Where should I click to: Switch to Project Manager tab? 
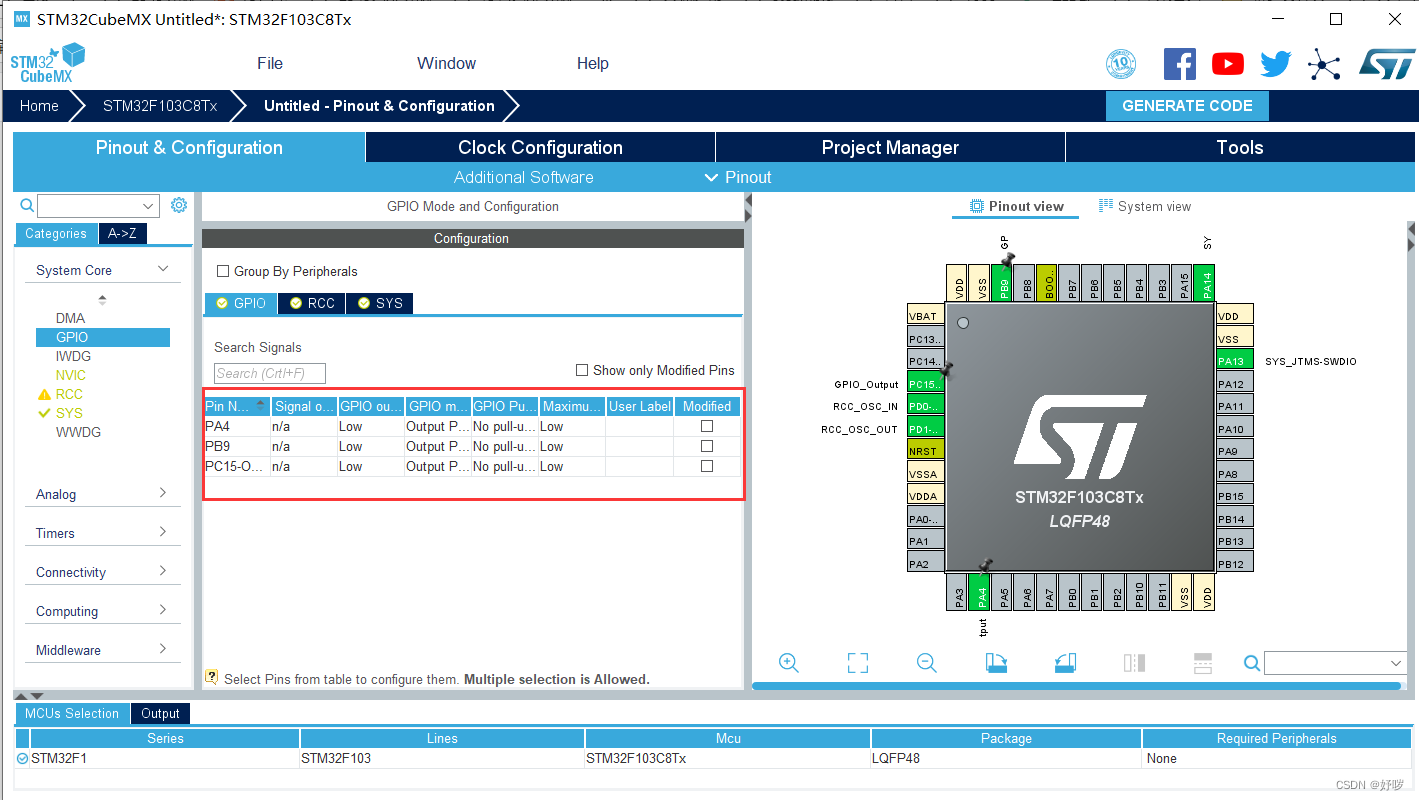890,147
